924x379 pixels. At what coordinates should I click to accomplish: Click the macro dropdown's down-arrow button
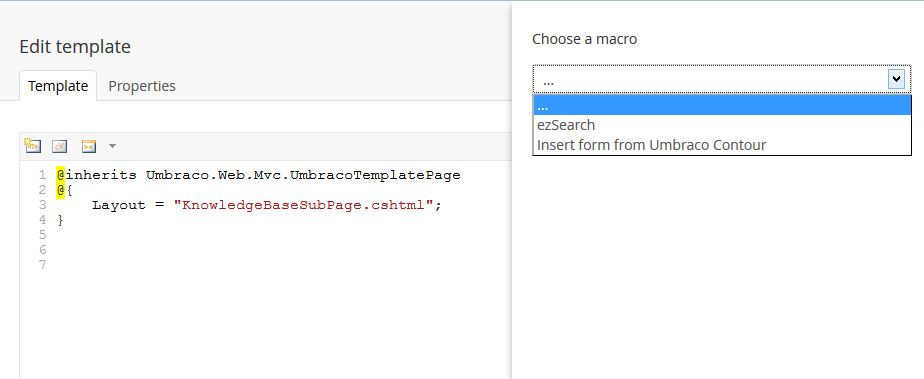click(896, 79)
